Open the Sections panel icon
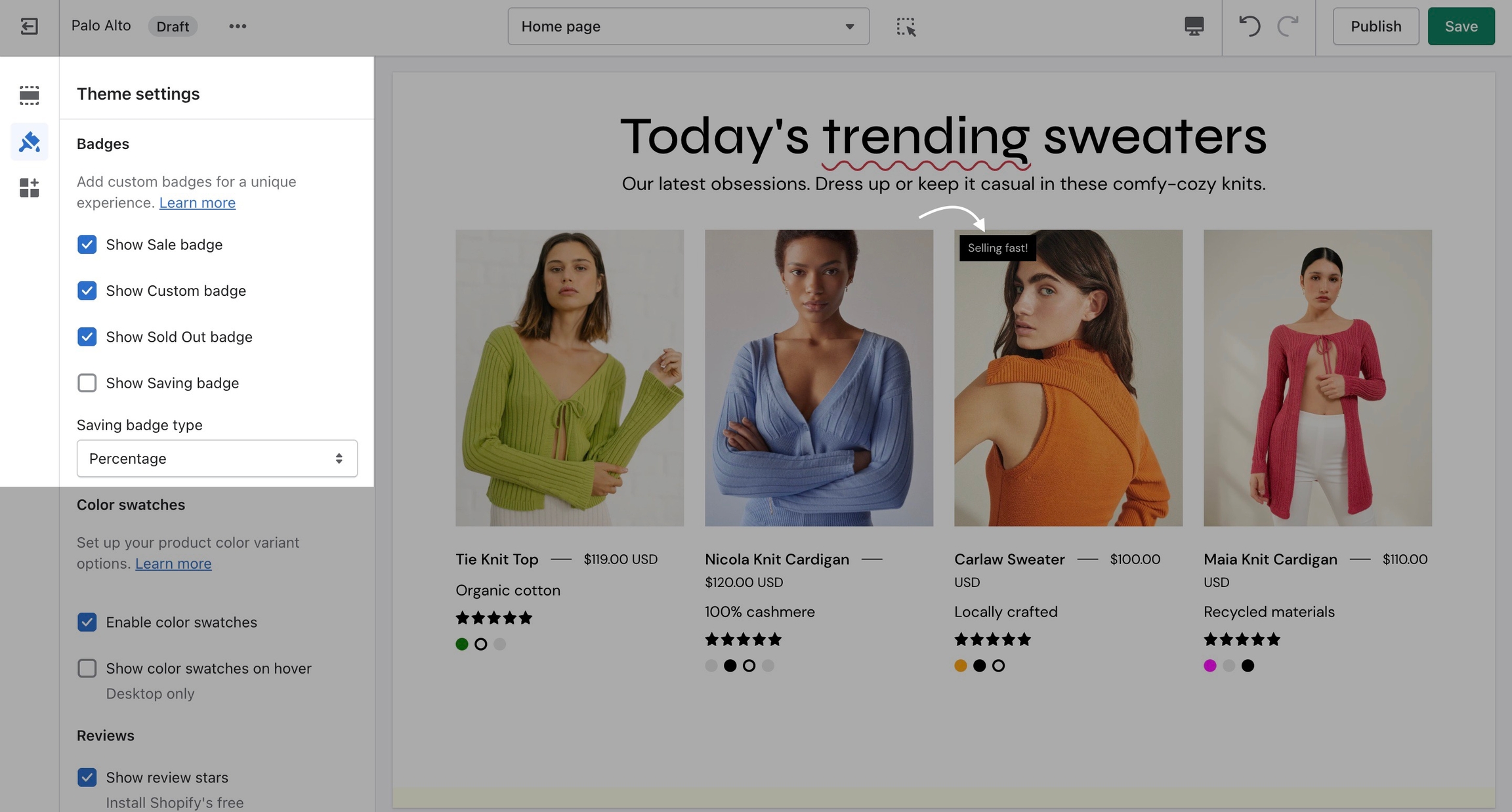Viewport: 1512px width, 812px height. tap(29, 95)
